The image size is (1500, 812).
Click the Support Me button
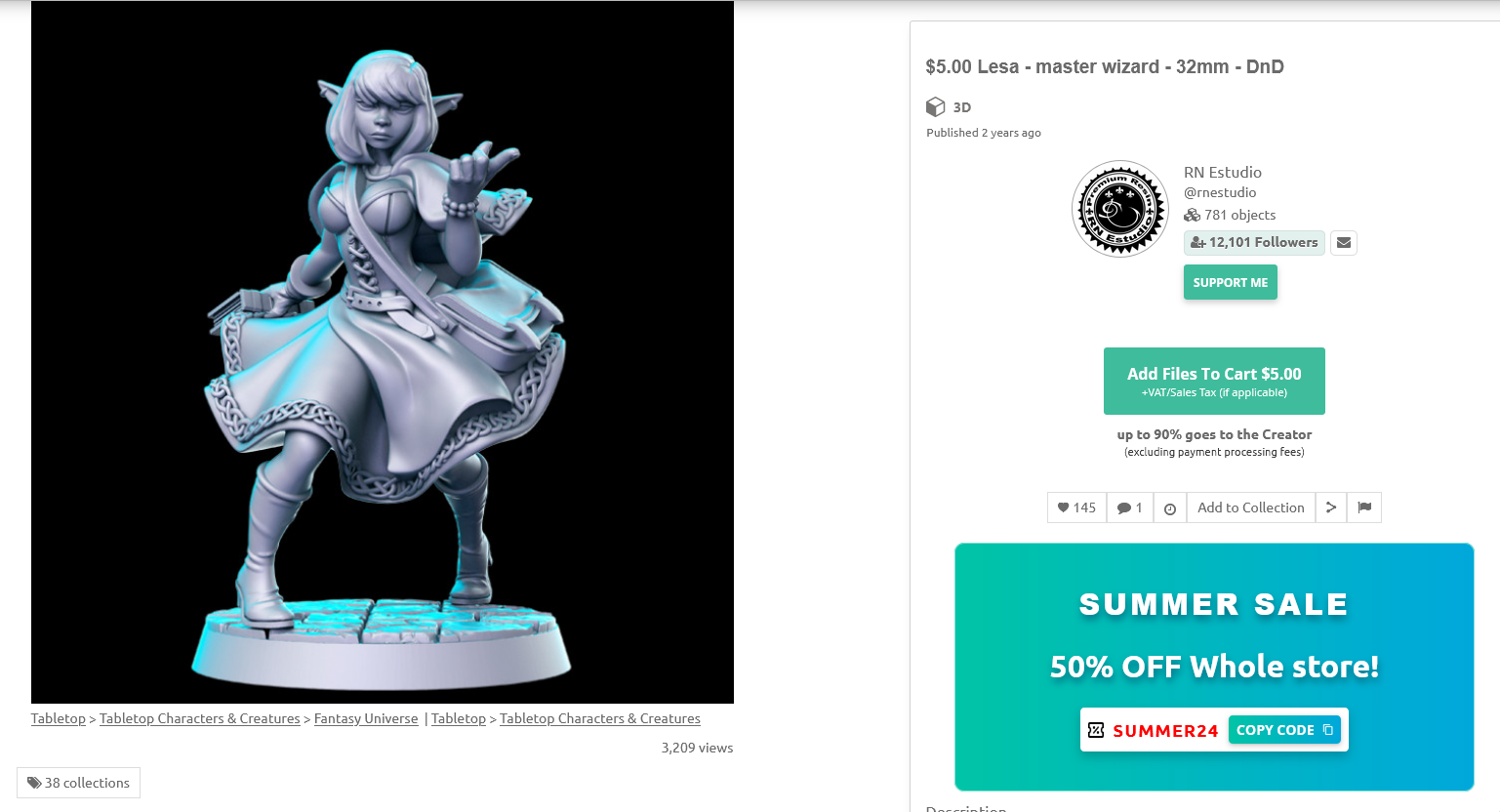[1230, 283]
